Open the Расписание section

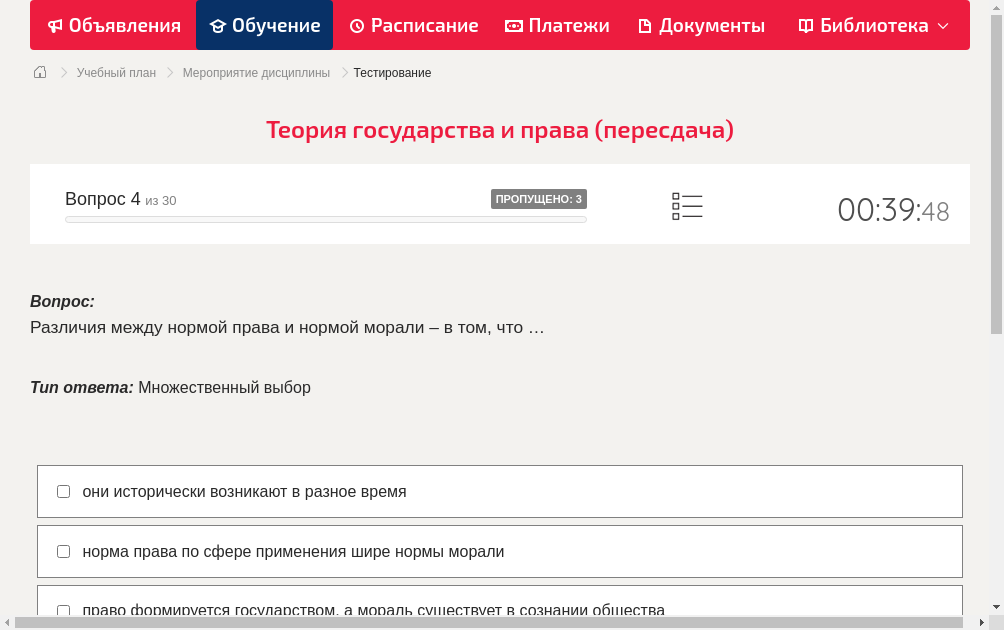click(414, 25)
